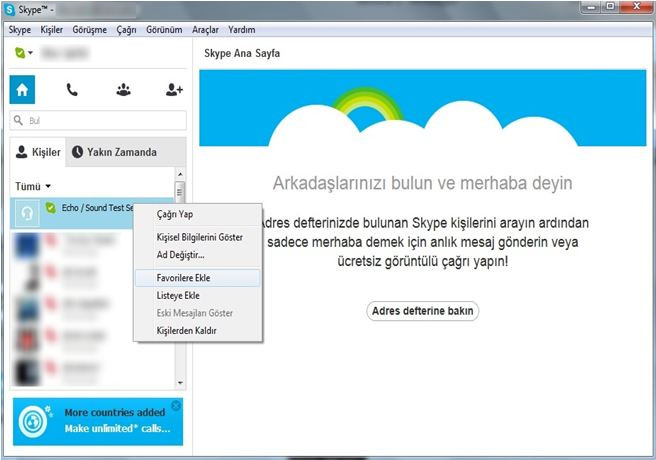
Task: Open the Görünüm menu
Action: click(x=164, y=30)
